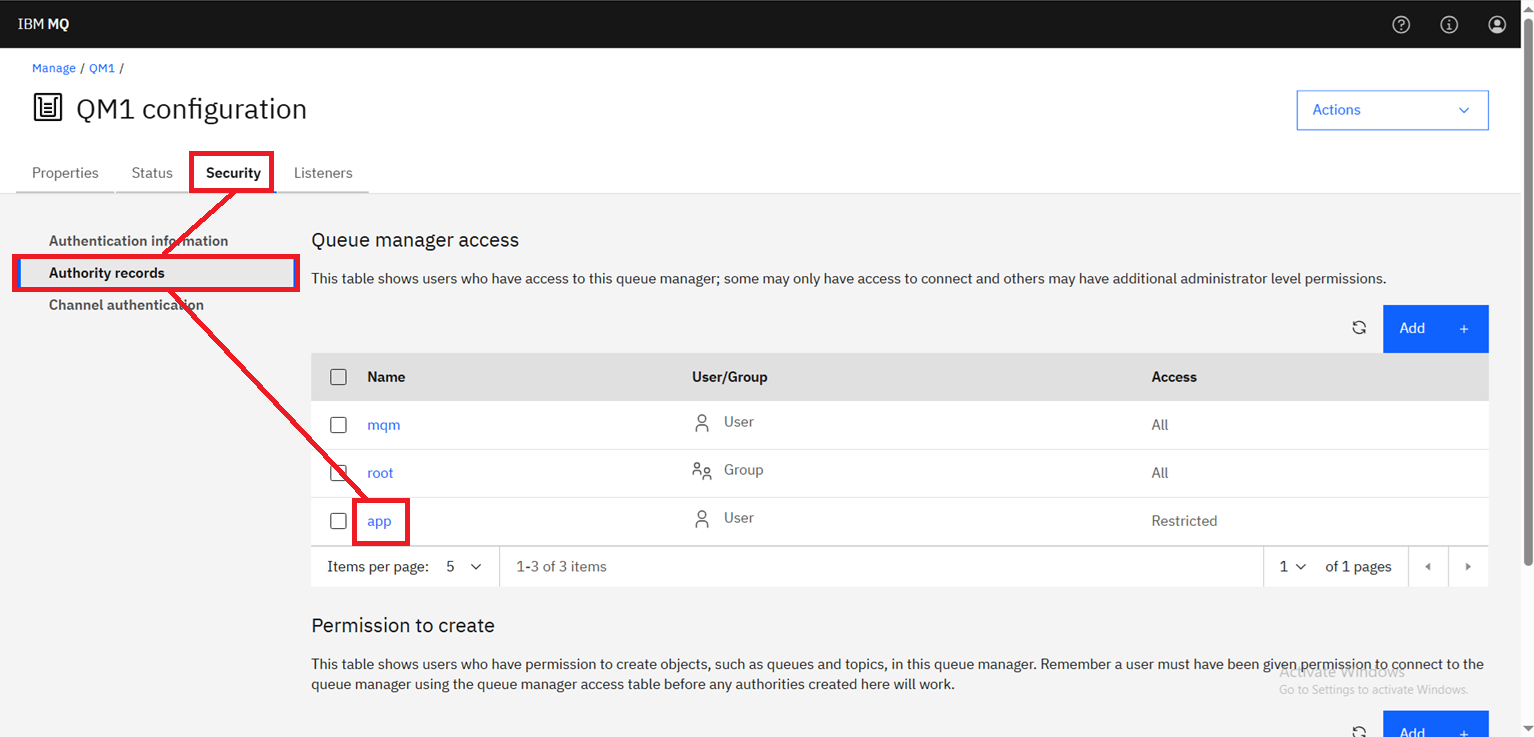Open the root group link
The height and width of the screenshot is (737, 1534).
tap(380, 473)
